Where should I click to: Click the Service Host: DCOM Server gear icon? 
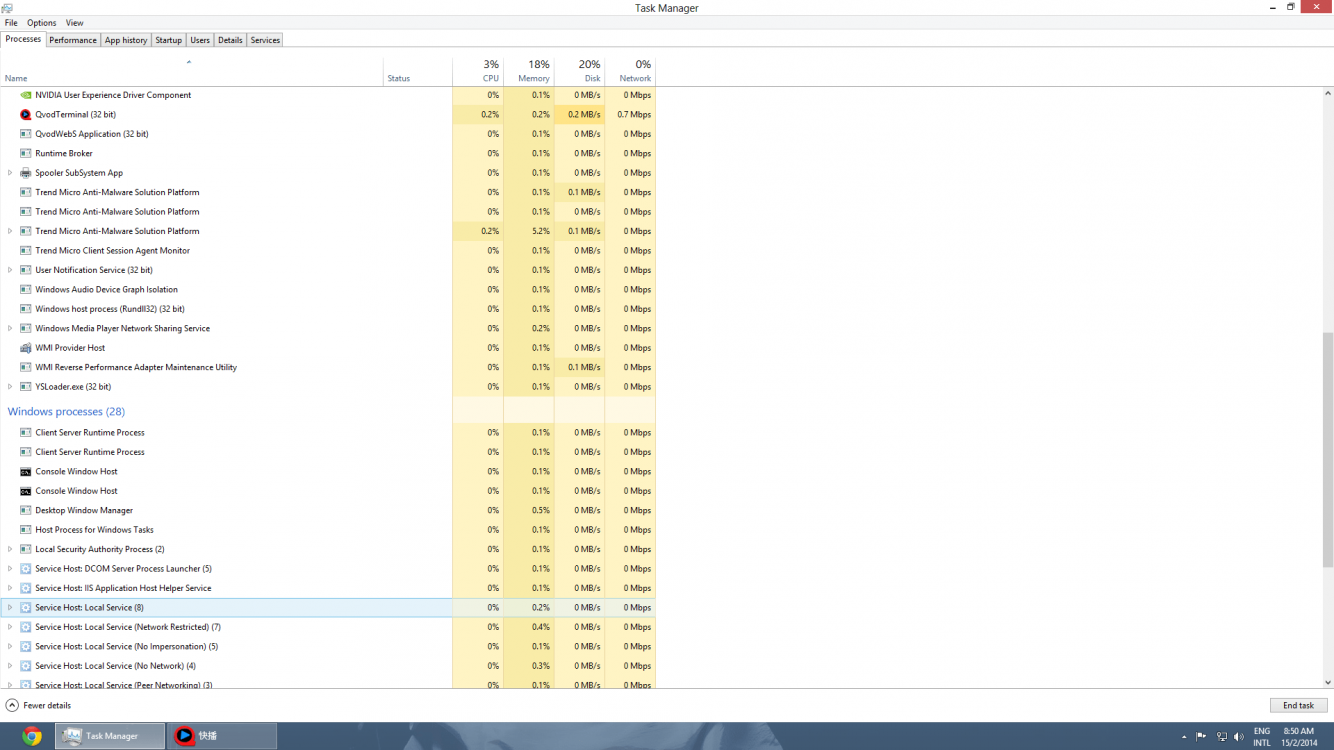point(26,569)
